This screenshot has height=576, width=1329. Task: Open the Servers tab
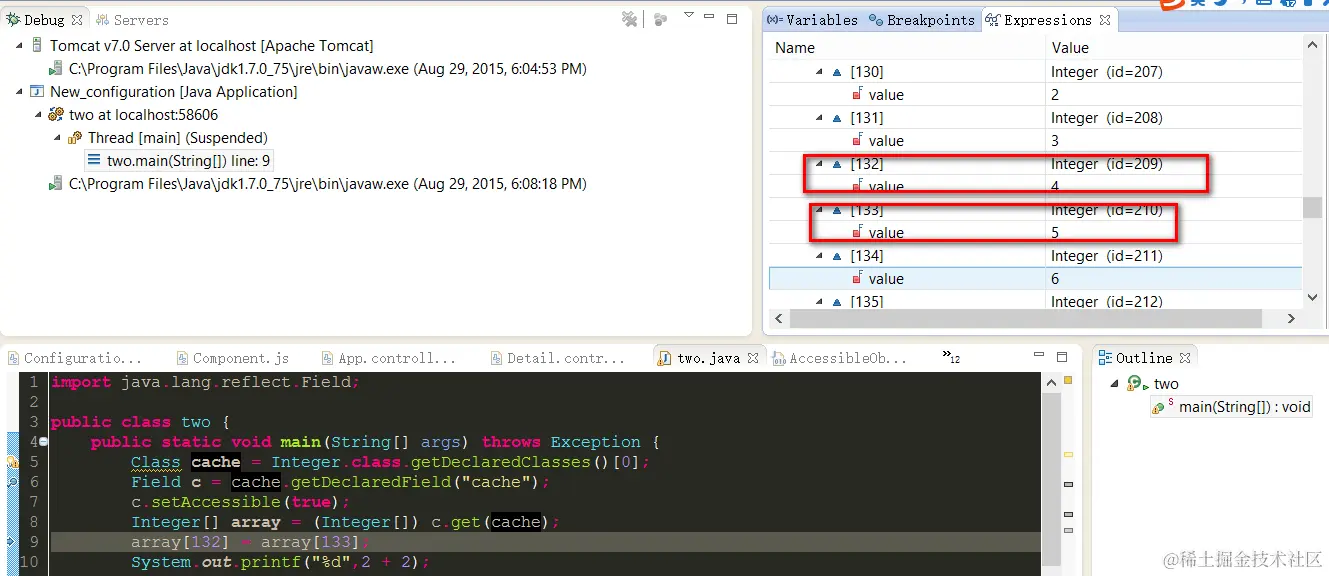click(132, 20)
